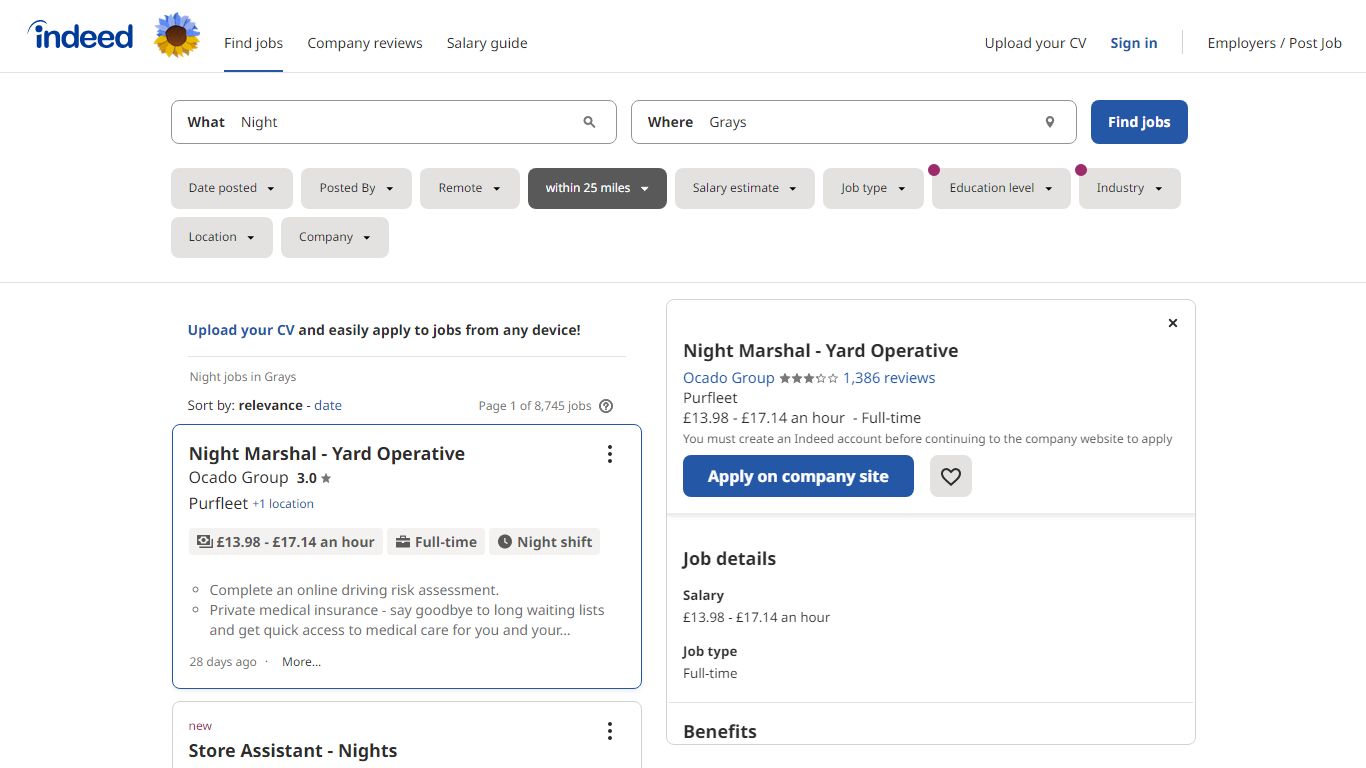Image resolution: width=1366 pixels, height=768 pixels.
Task: Open Ocado Group company link in details
Action: pos(729,378)
